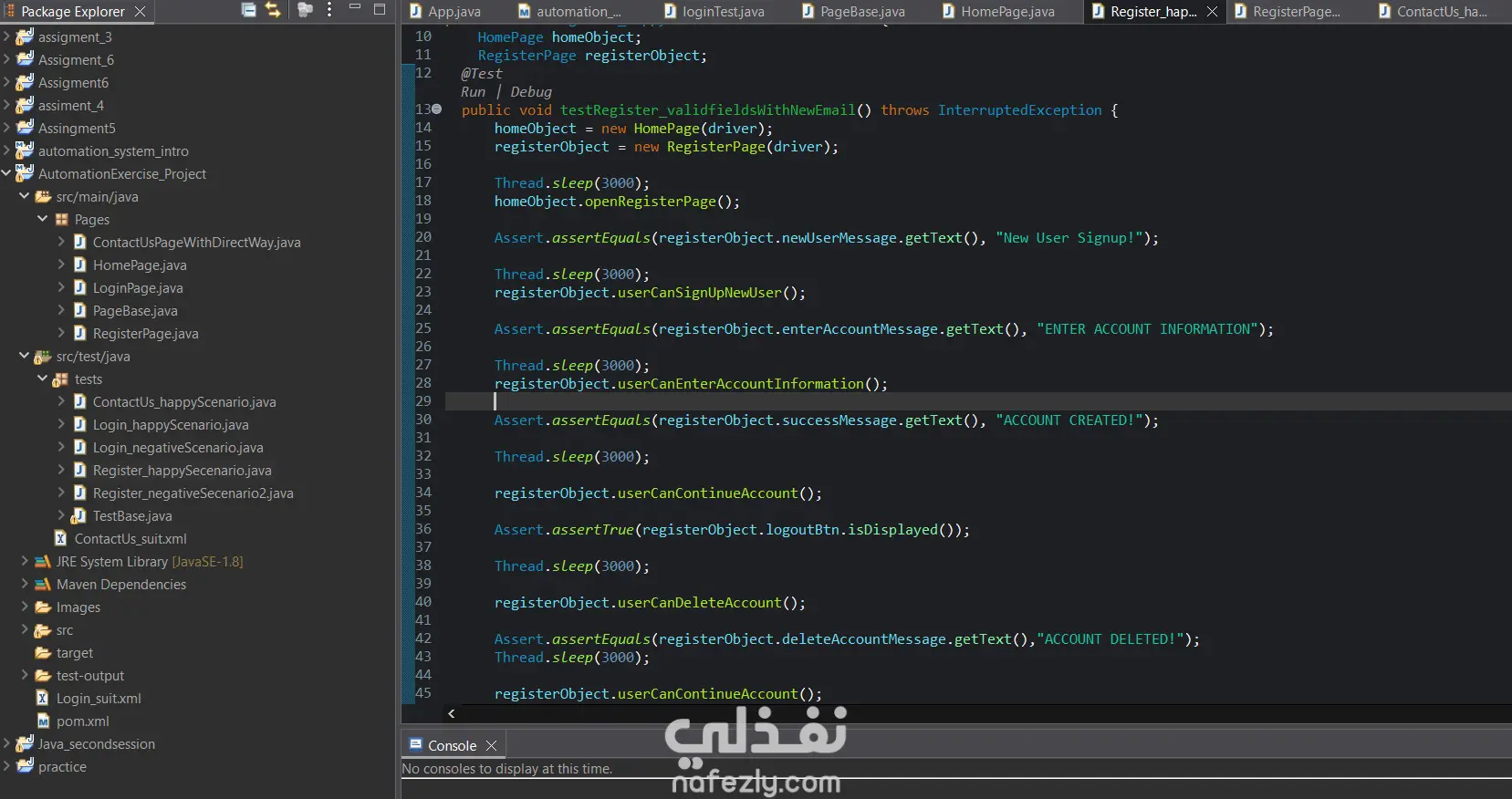Click the package icon next to tests
This screenshot has width=1512, height=799.
61,379
